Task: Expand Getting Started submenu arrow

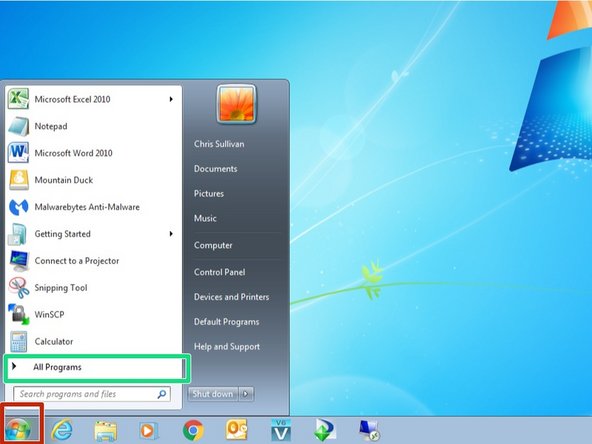Action: tap(171, 234)
